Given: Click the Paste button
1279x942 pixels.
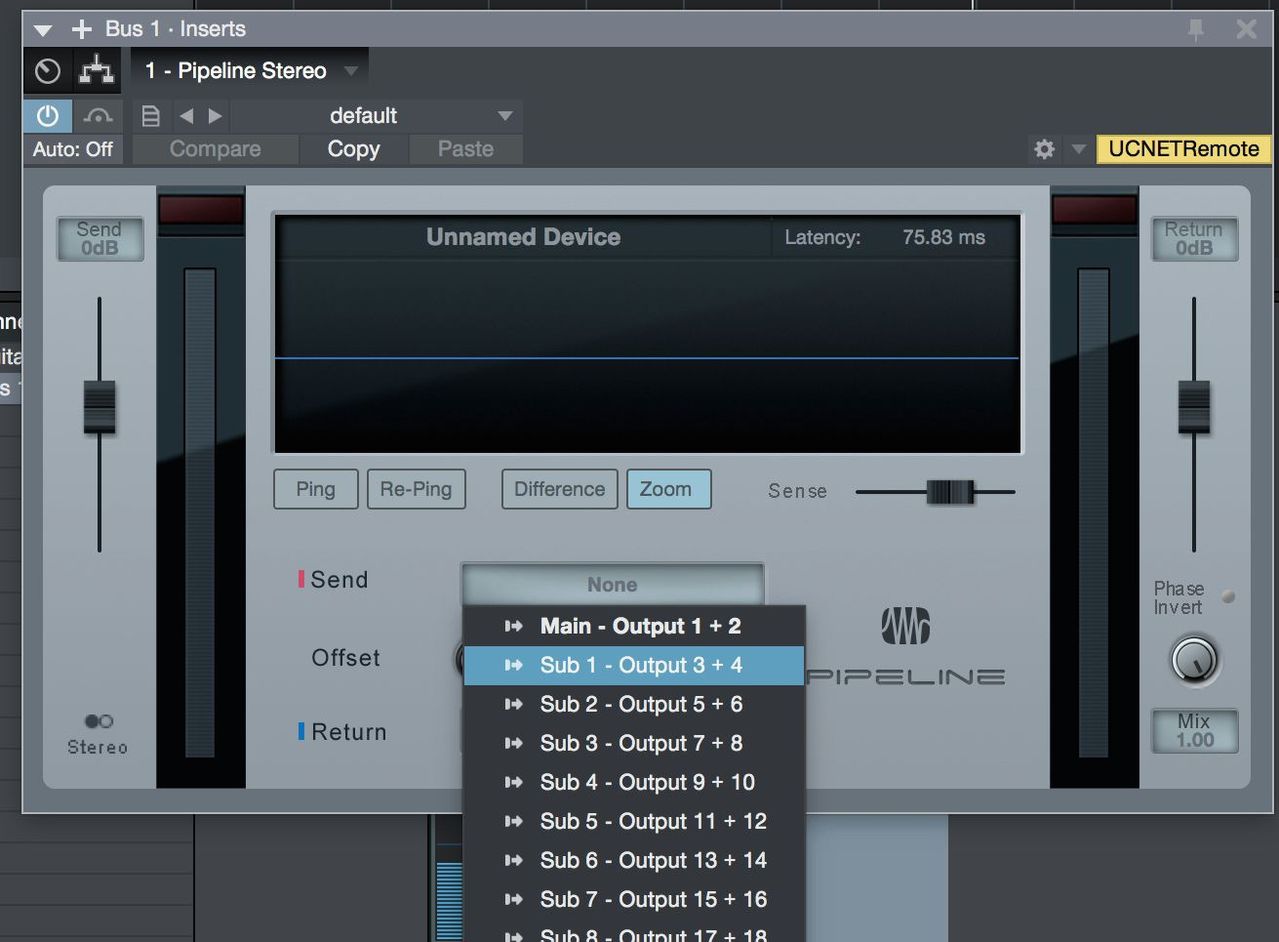Looking at the screenshot, I should (466, 149).
